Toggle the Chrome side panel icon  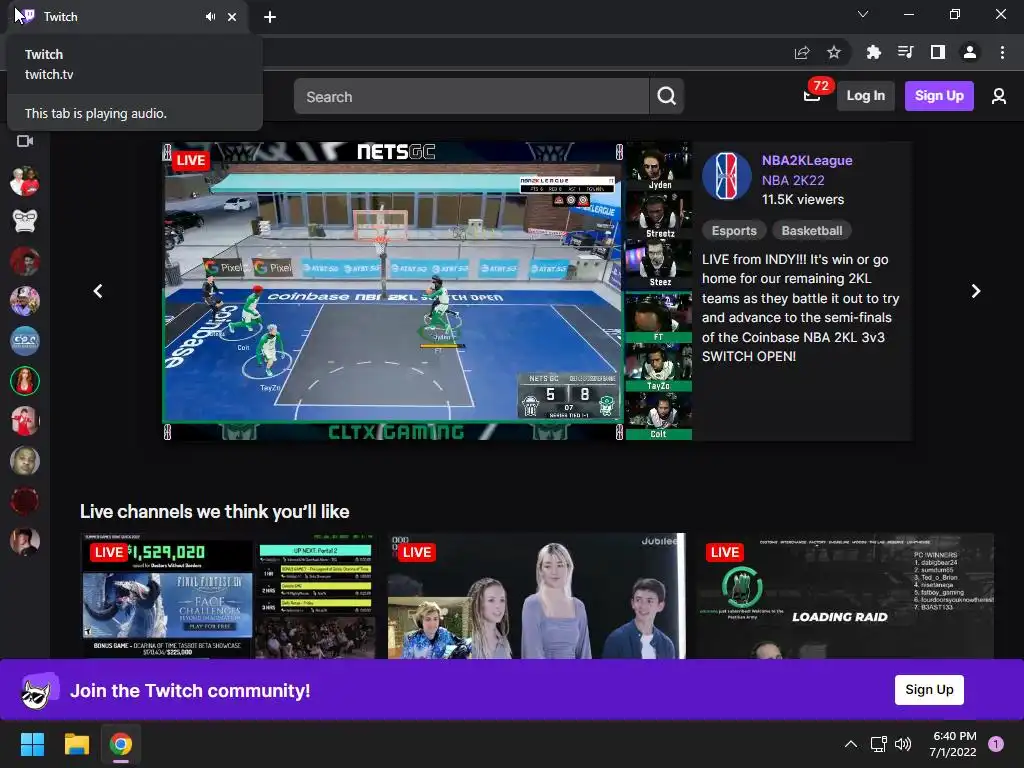pos(938,52)
